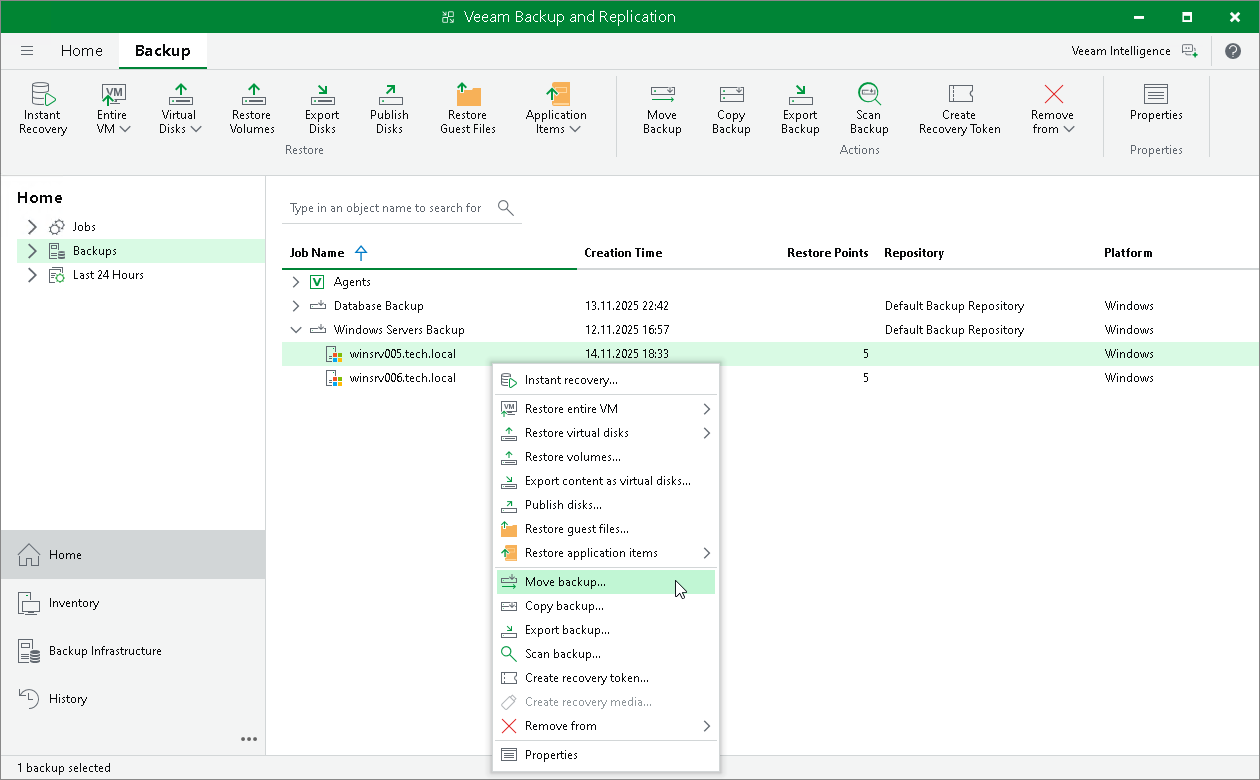Choose Scan backup... from context menu

[x=606, y=654]
